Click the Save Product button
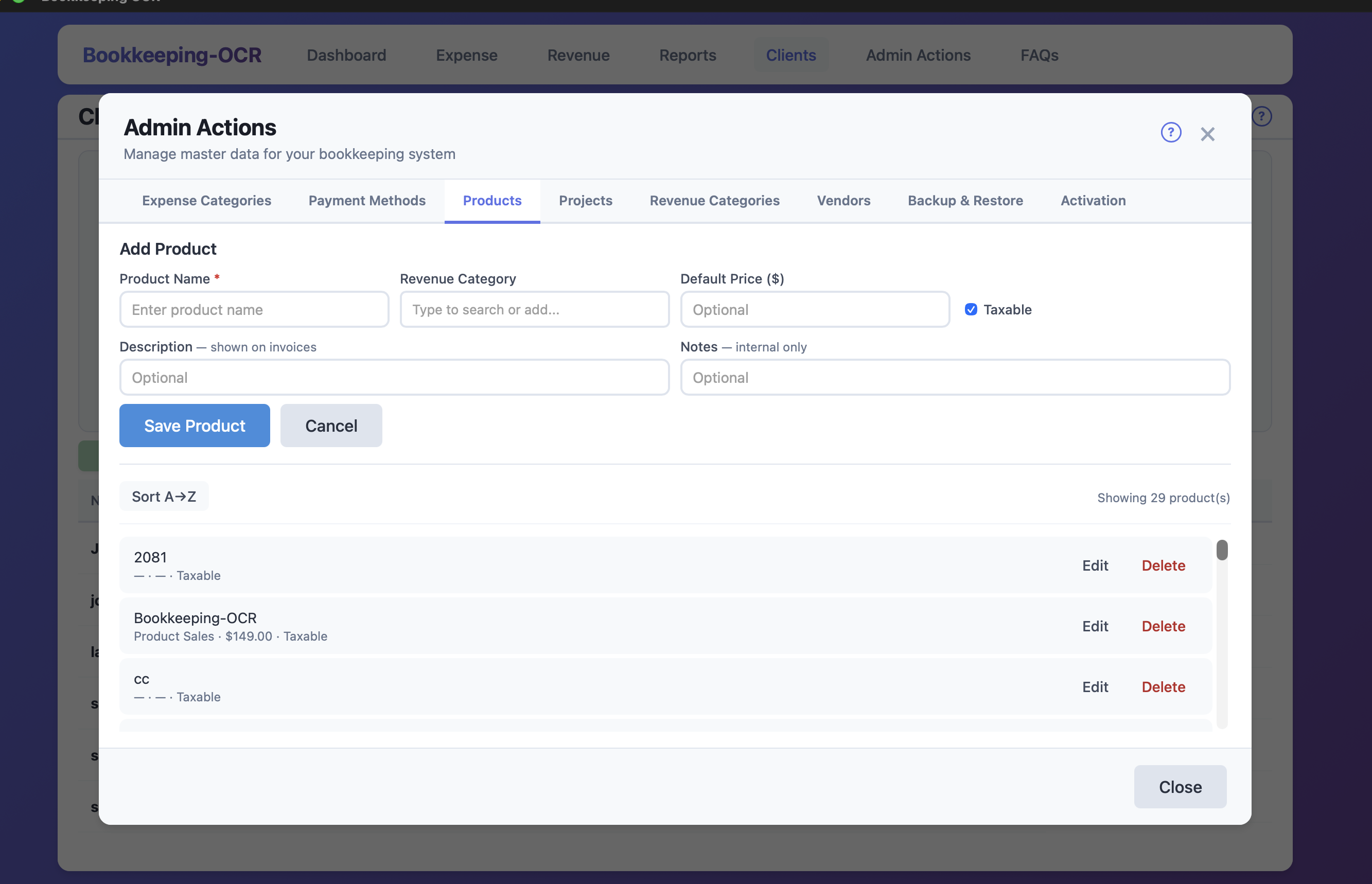The height and width of the screenshot is (884, 1372). click(x=195, y=426)
